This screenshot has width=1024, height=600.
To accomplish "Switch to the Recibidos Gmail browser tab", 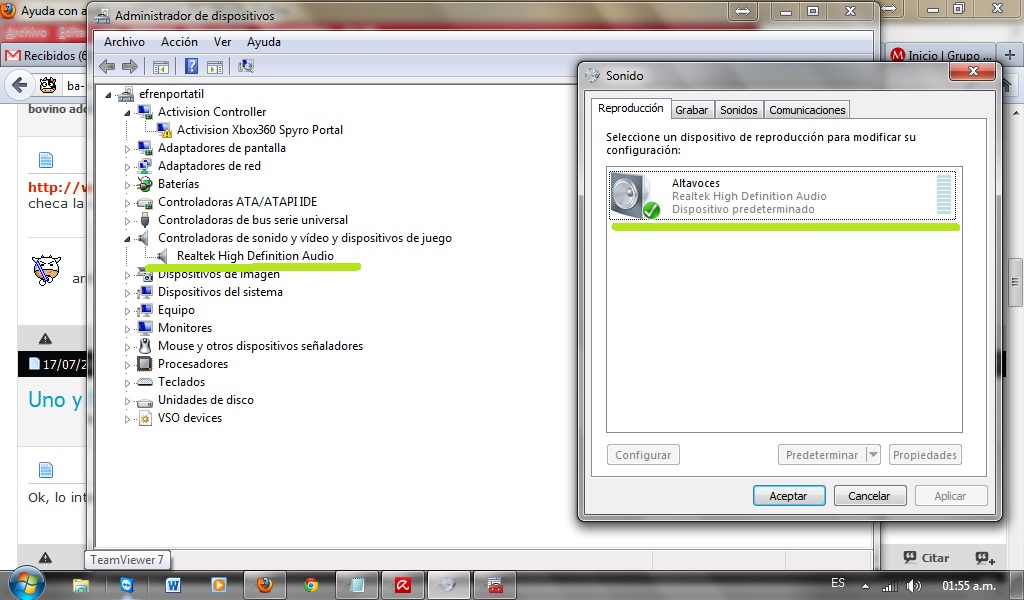I will pyautogui.click(x=44, y=55).
